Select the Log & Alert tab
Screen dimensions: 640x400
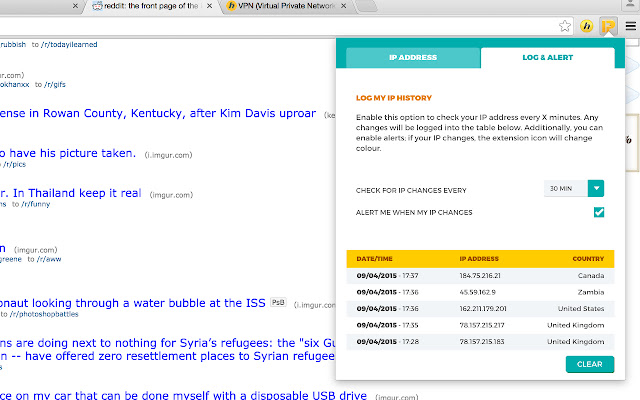click(548, 58)
